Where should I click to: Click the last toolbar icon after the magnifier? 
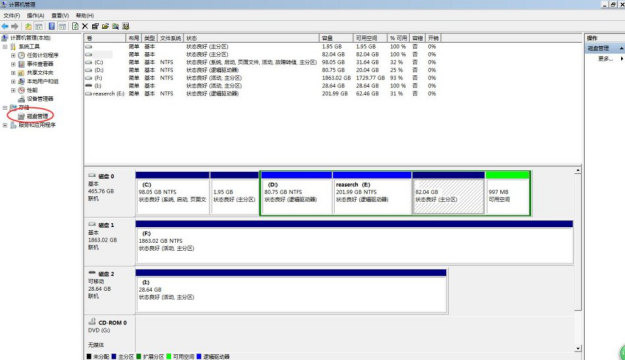(126, 26)
